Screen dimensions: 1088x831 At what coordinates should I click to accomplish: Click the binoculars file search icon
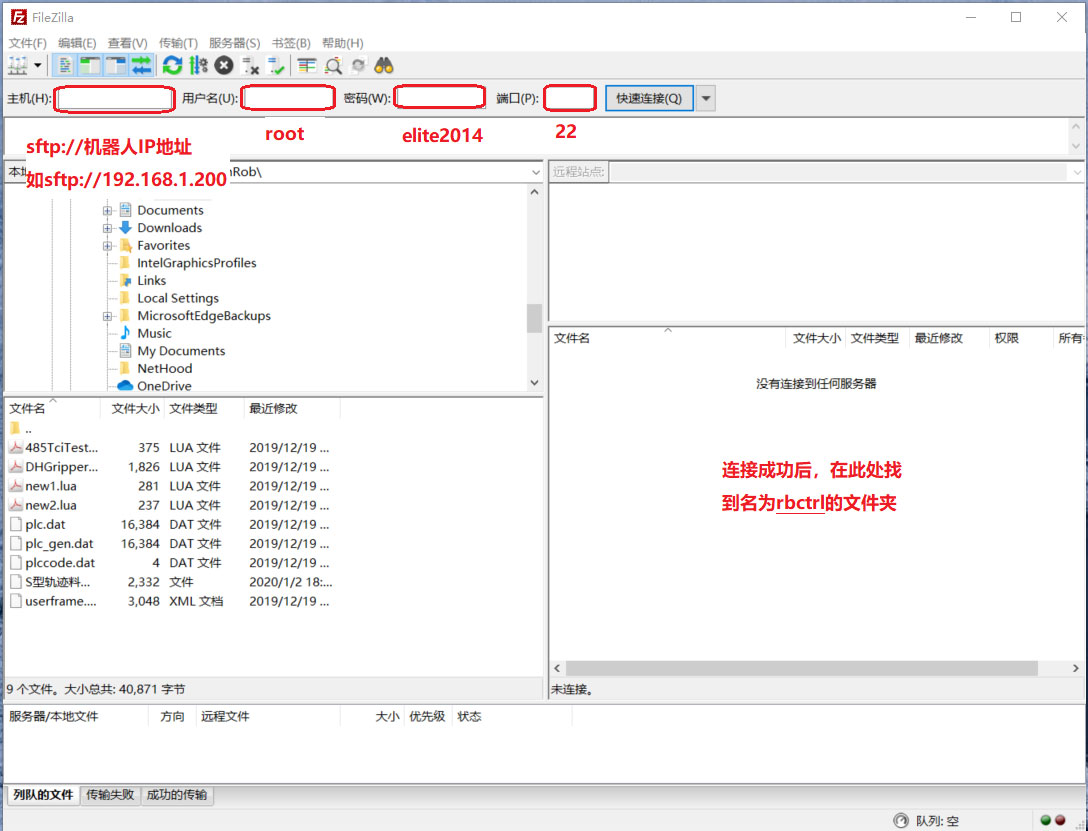(384, 66)
